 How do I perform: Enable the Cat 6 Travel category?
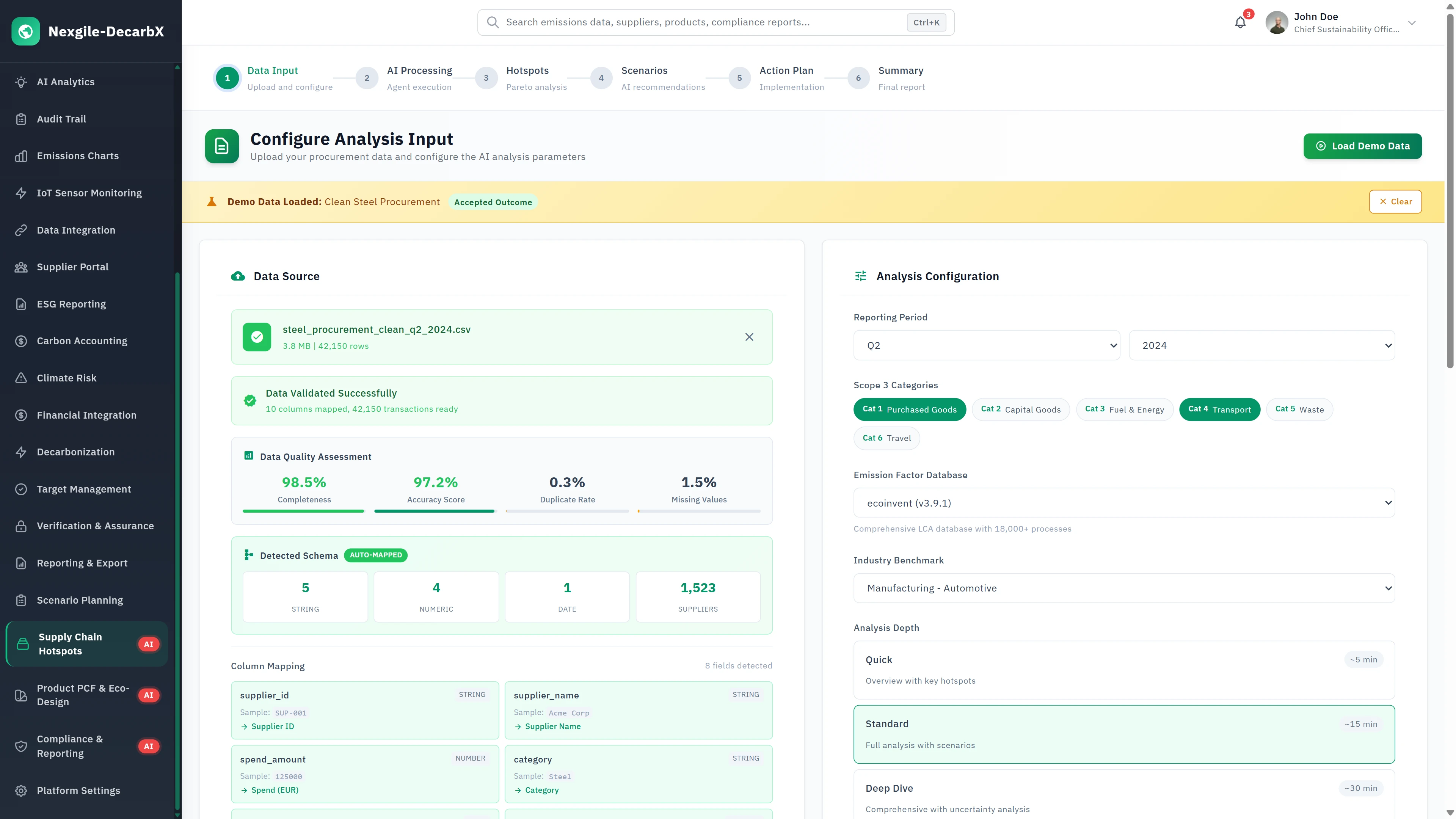tap(886, 438)
